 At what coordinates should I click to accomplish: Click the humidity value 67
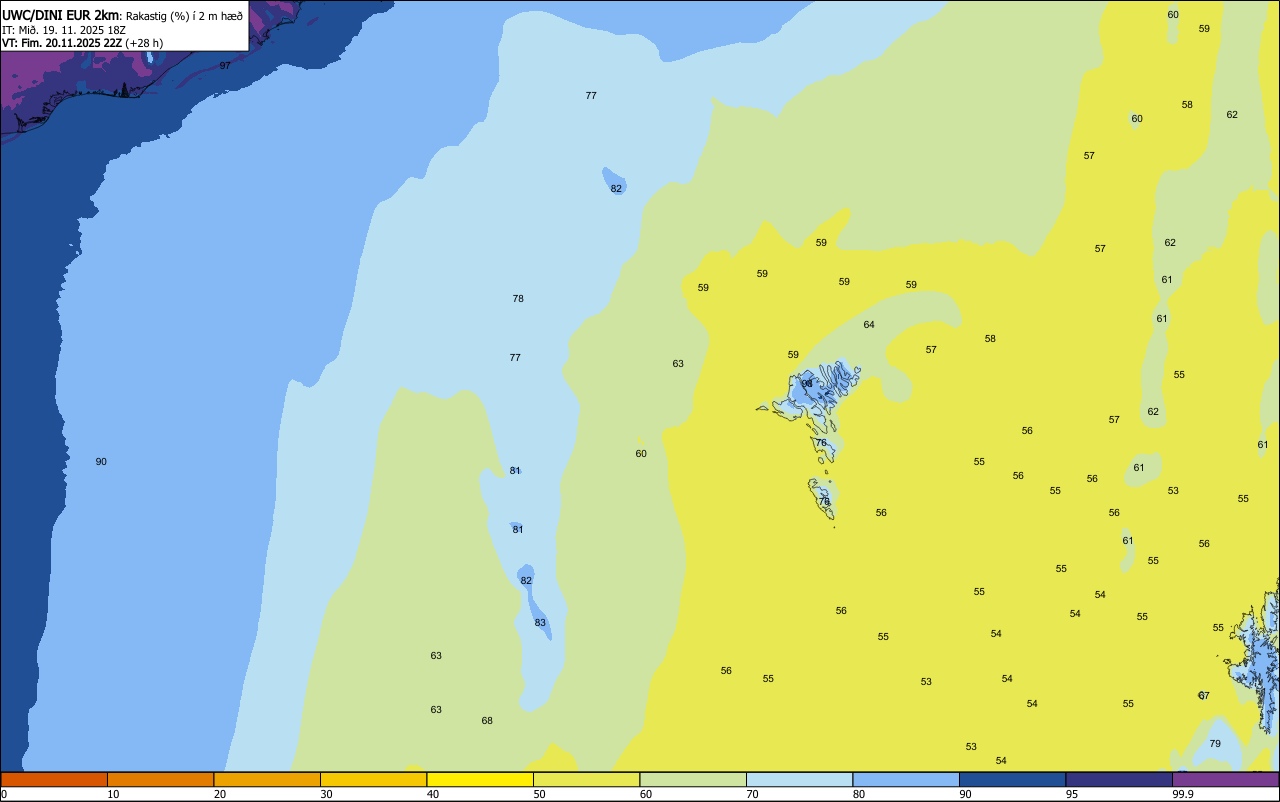click(1204, 695)
